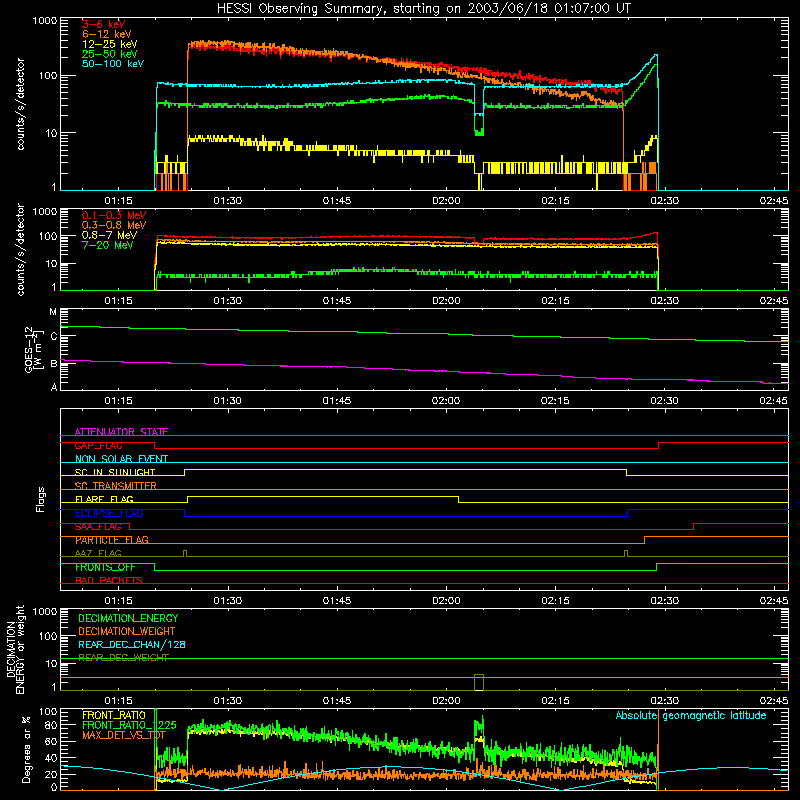Click the A flare-class tick label
Viewport: 800px width, 800px height.
pyautogui.click(x=54, y=387)
